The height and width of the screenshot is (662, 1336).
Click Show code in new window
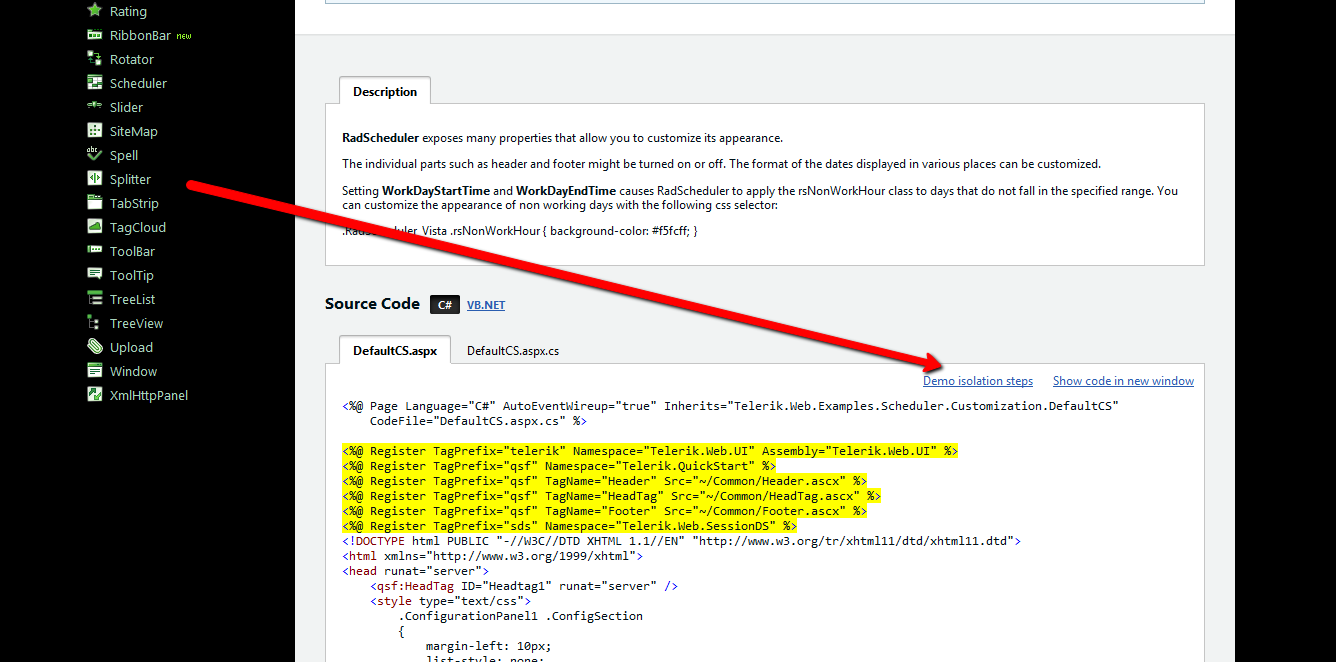tap(1123, 381)
